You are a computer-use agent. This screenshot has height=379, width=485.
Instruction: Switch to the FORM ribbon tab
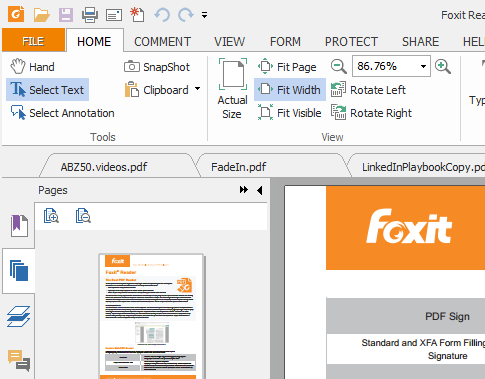pos(285,42)
